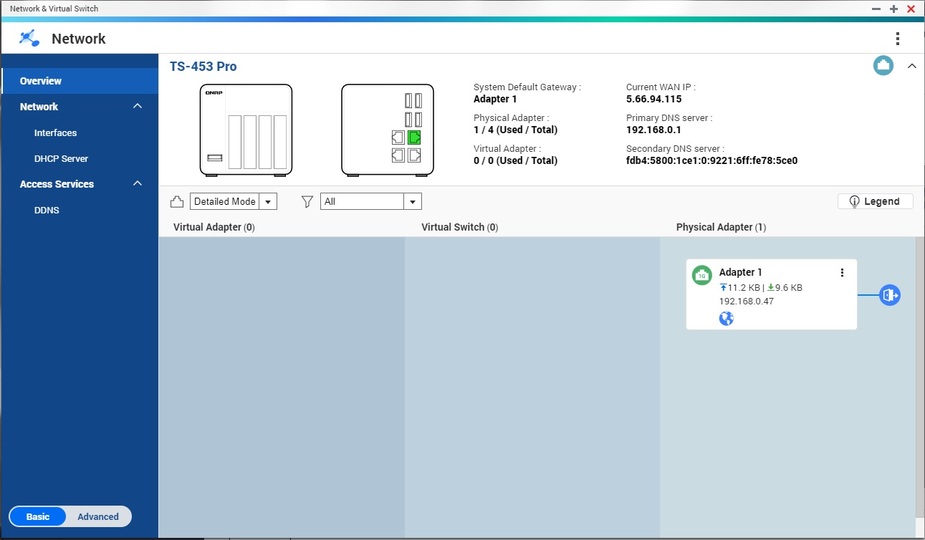Image resolution: width=925 pixels, height=540 pixels.
Task: Click the blue connection node beside Adapter 1
Action: tap(890, 294)
